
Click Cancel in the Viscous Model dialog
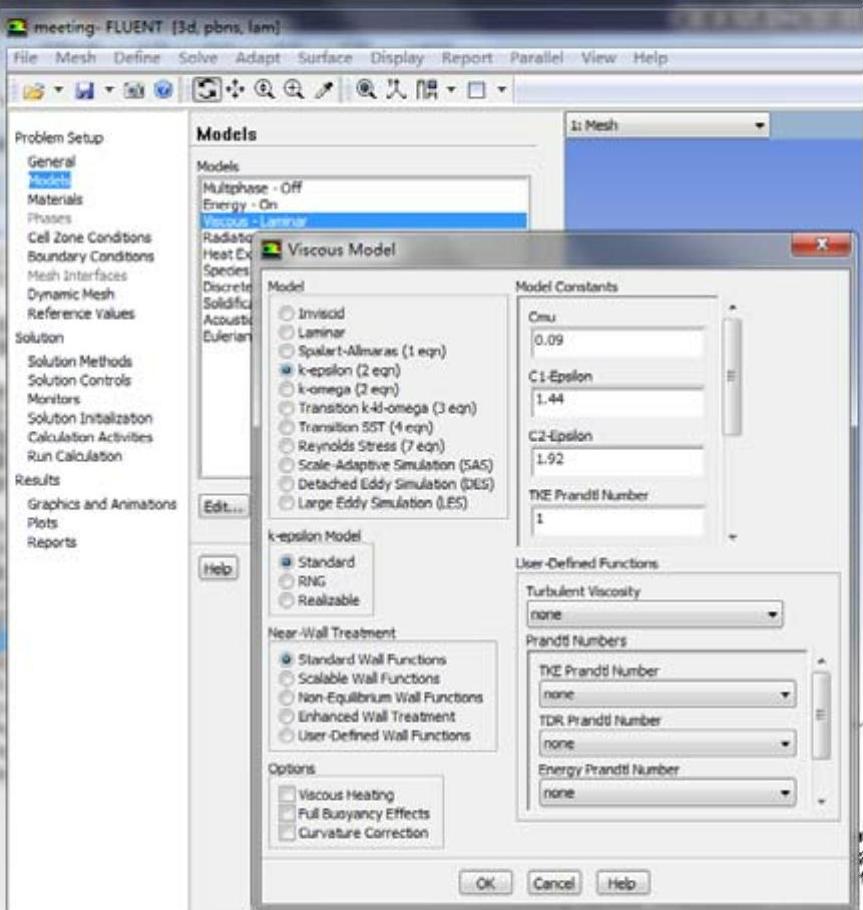tap(553, 883)
